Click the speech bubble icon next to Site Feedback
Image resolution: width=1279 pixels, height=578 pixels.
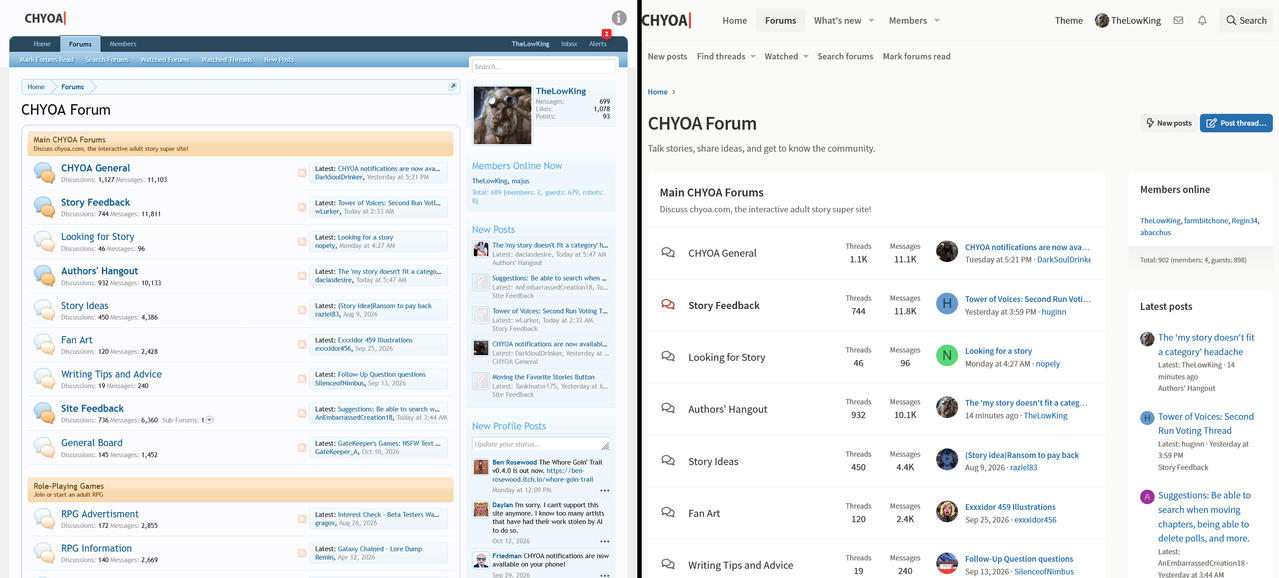(44, 413)
